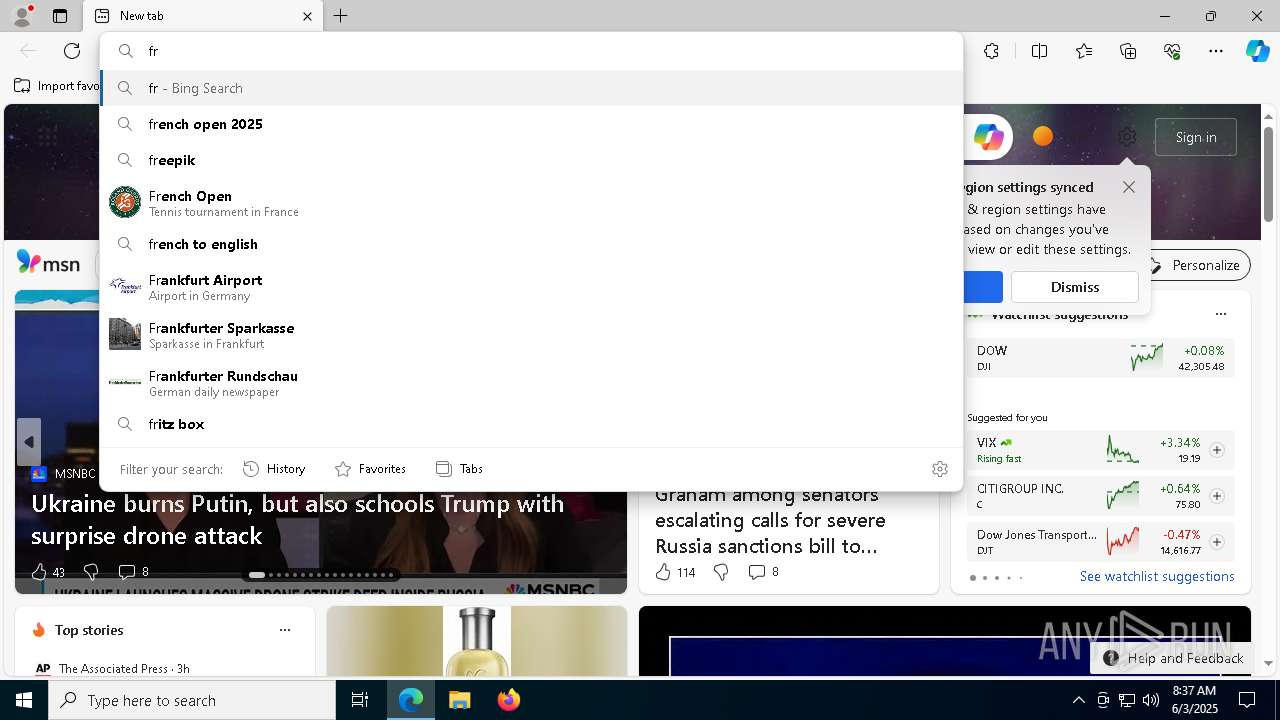Open the DOW stock row
Image resolution: width=1280 pixels, height=720 pixels.
click(x=1100, y=358)
